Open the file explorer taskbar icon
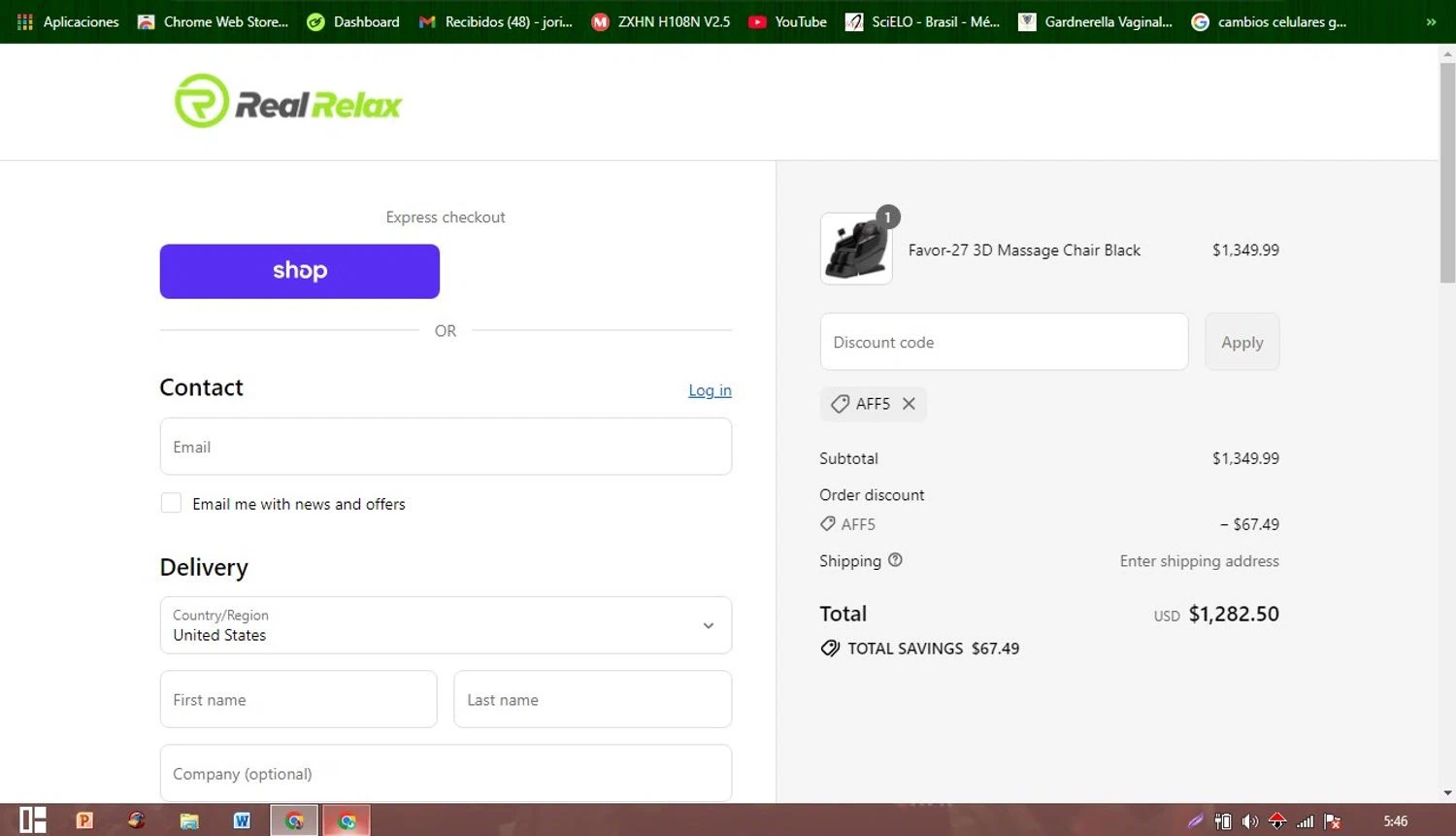Screen dimensions: 1456x836 [189, 821]
